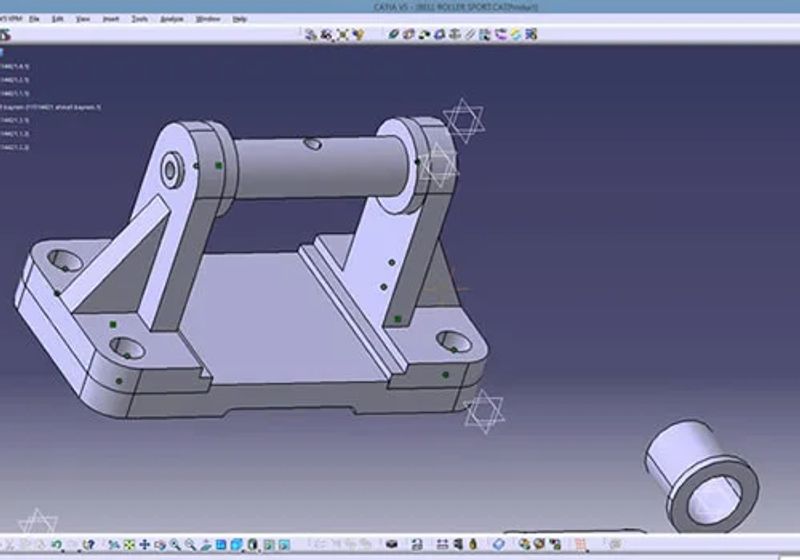Click the Explode assembly icon

343,34
